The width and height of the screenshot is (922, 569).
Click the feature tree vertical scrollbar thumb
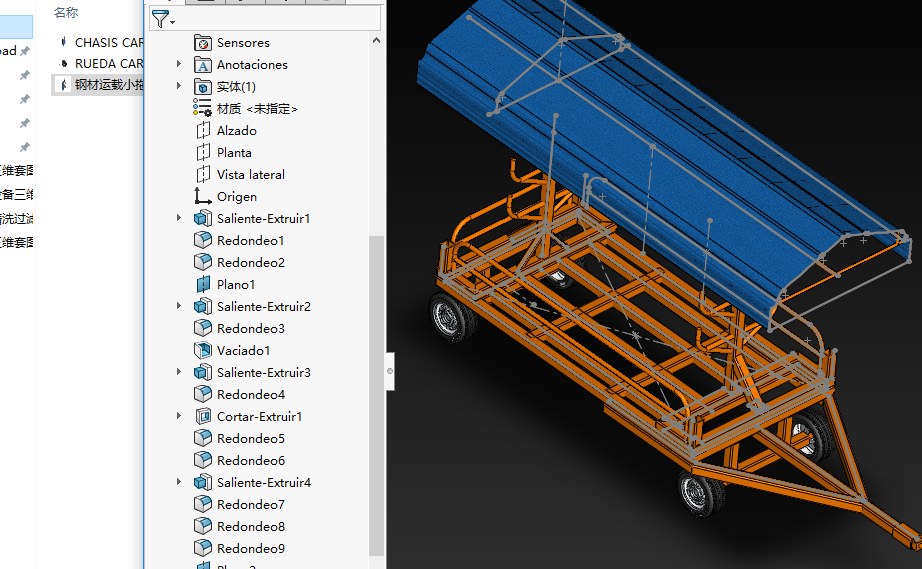tap(376, 396)
